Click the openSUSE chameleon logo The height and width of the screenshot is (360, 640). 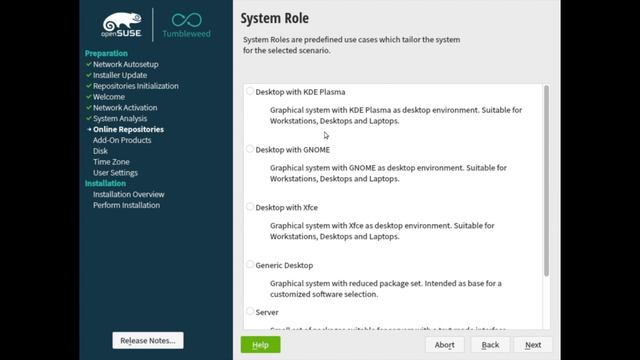tap(122, 25)
